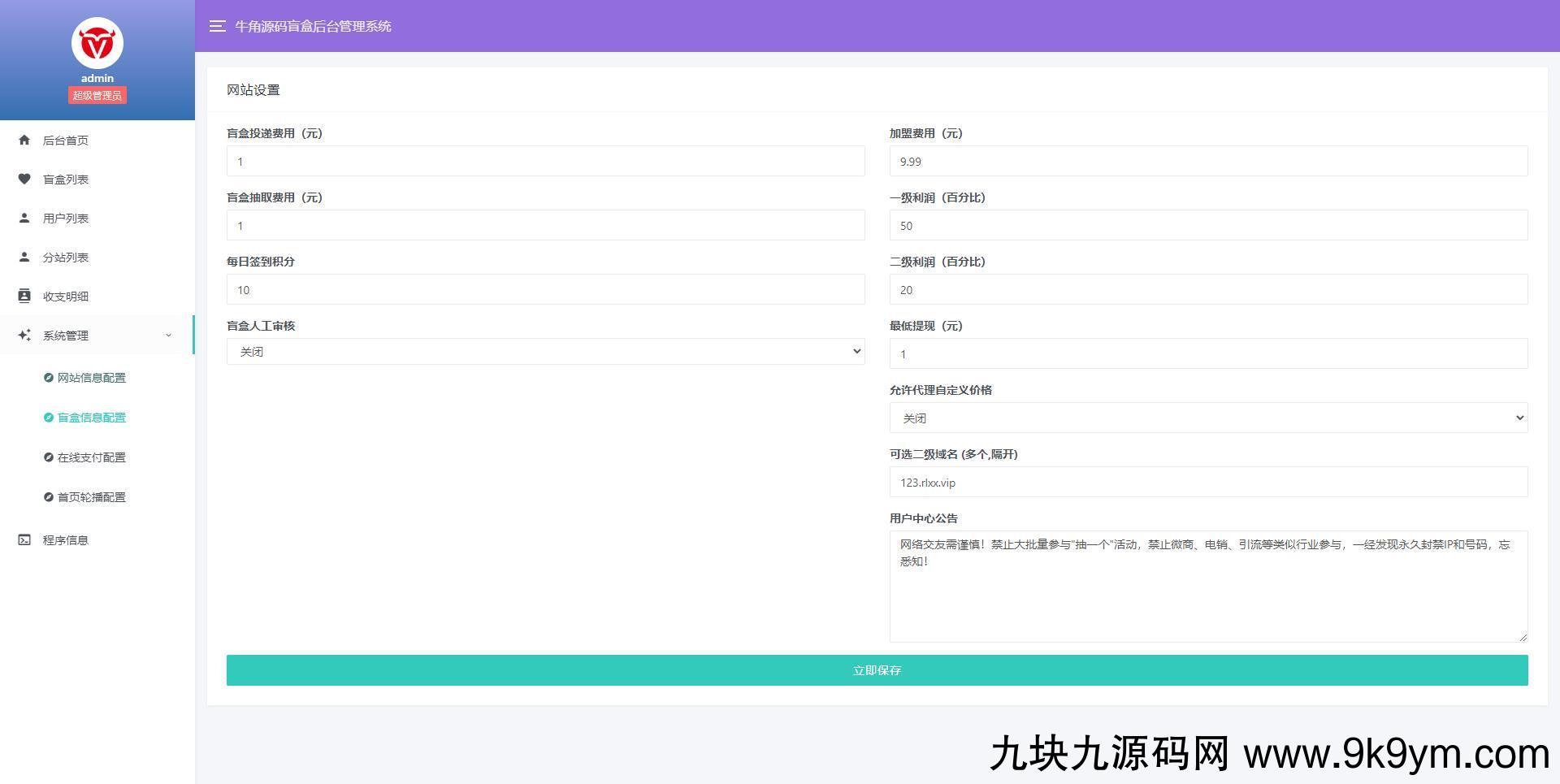Viewport: 1560px width, 784px height.
Task: Click inside the 加盟费用 input field
Action: 1208,161
